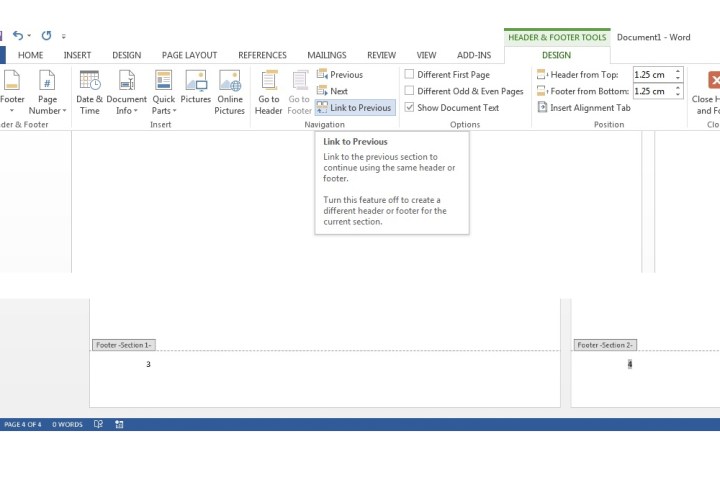Open the ADD-INS tab
The width and height of the screenshot is (720, 480).
474,55
